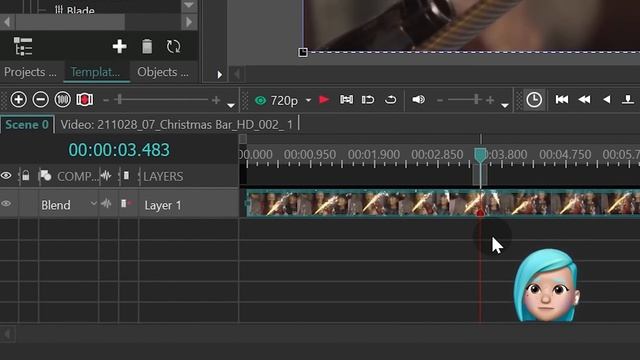
Task: Expand the volume toolbar overflow arrow
Action: 505,105
